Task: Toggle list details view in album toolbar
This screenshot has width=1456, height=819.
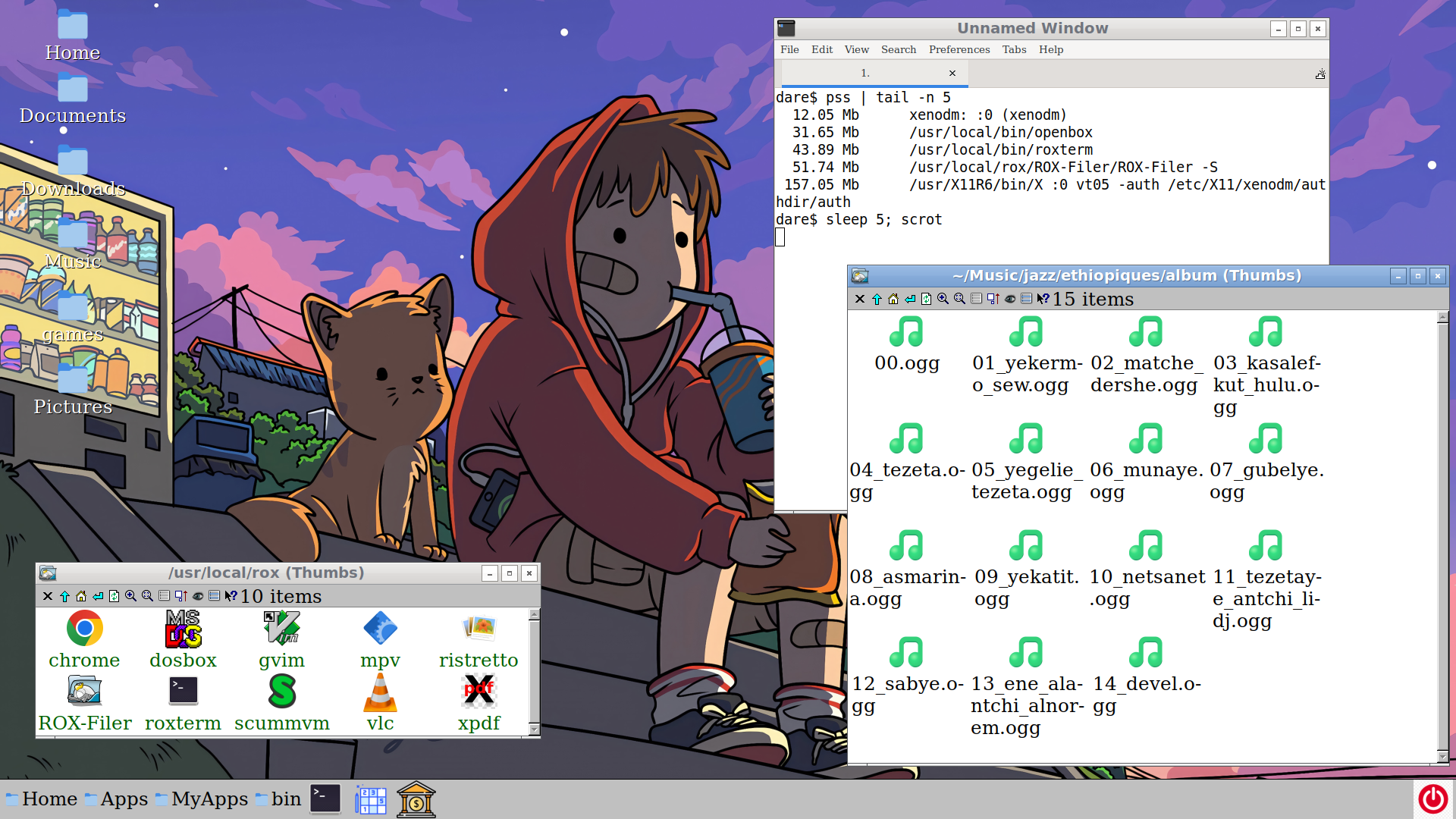Action: [976, 300]
